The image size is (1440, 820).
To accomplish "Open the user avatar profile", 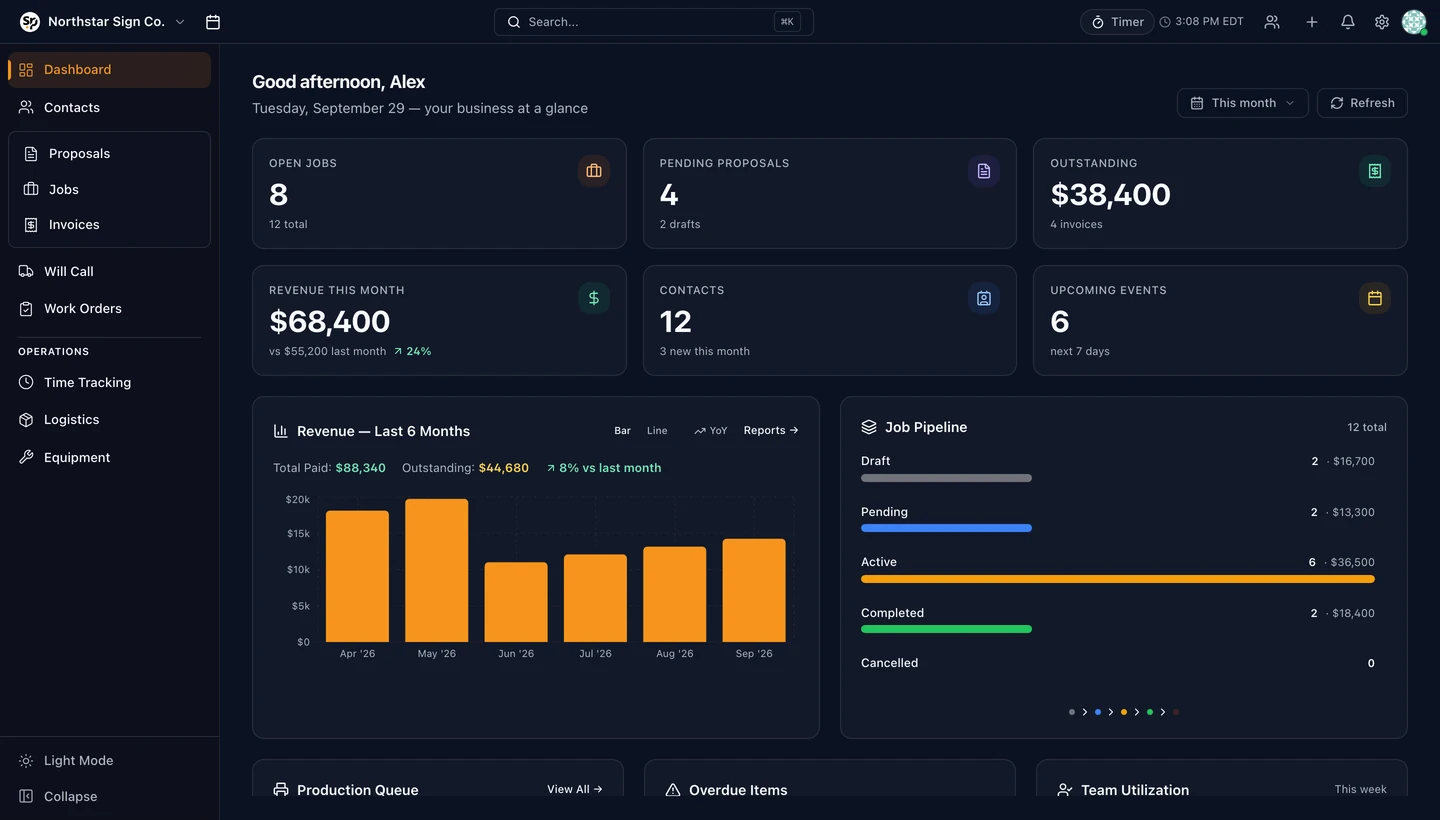I will click(1414, 22).
